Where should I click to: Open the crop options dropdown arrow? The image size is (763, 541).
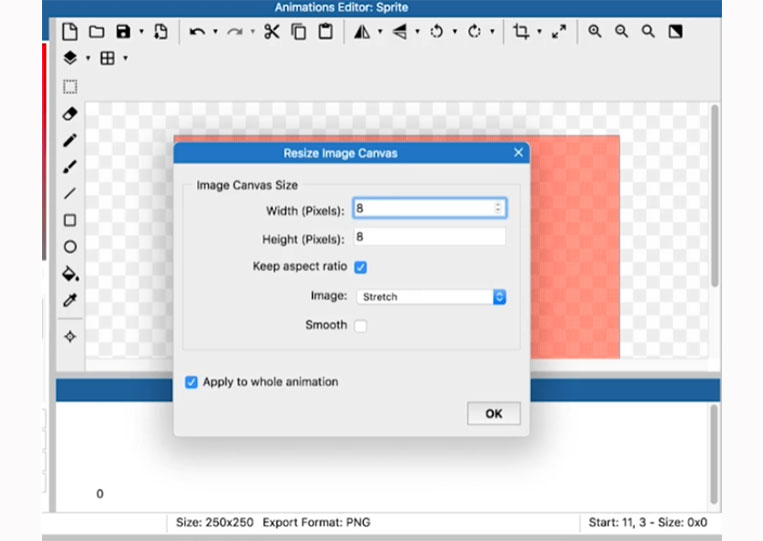539,32
